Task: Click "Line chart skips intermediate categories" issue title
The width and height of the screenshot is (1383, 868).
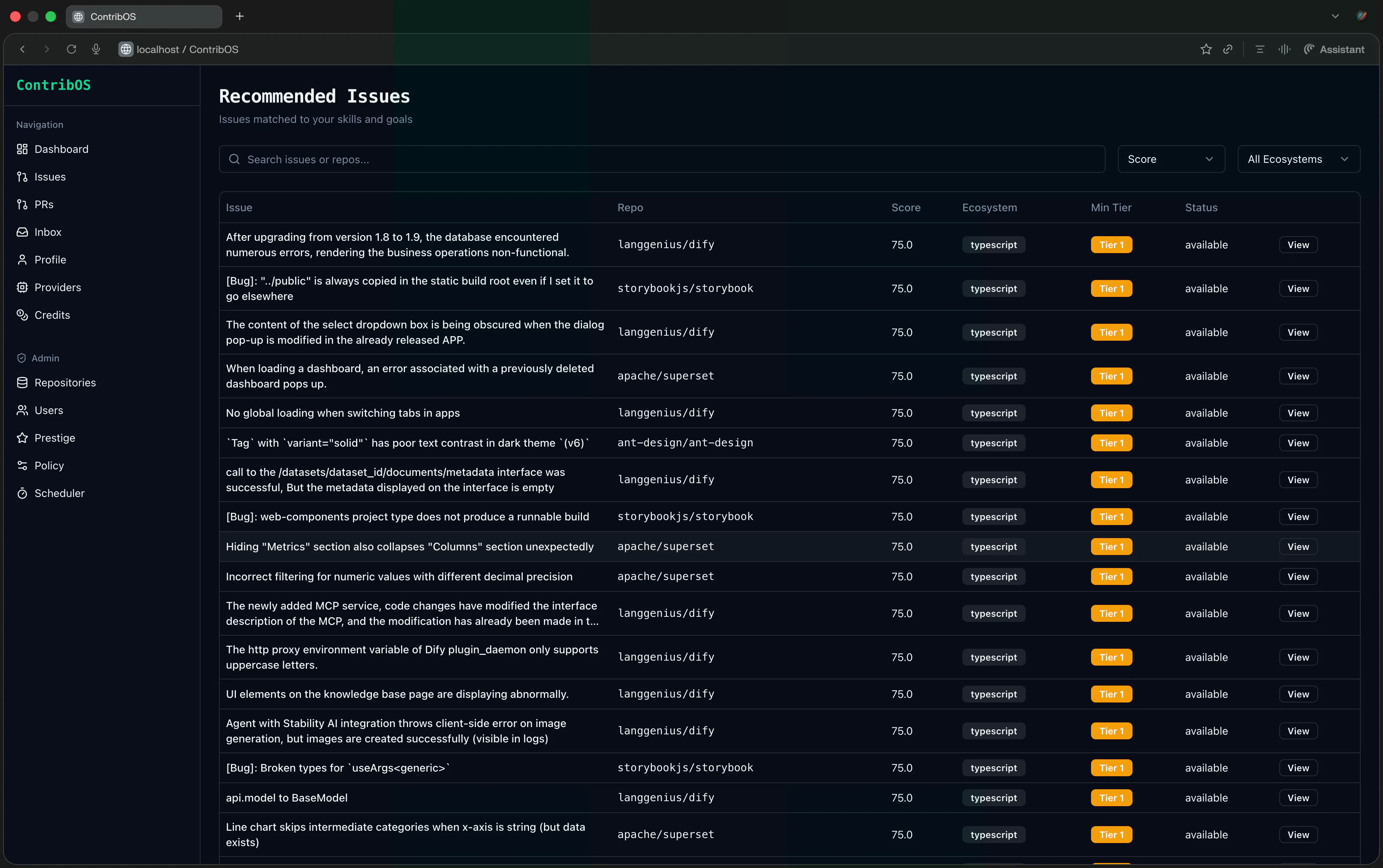Action: click(x=405, y=834)
